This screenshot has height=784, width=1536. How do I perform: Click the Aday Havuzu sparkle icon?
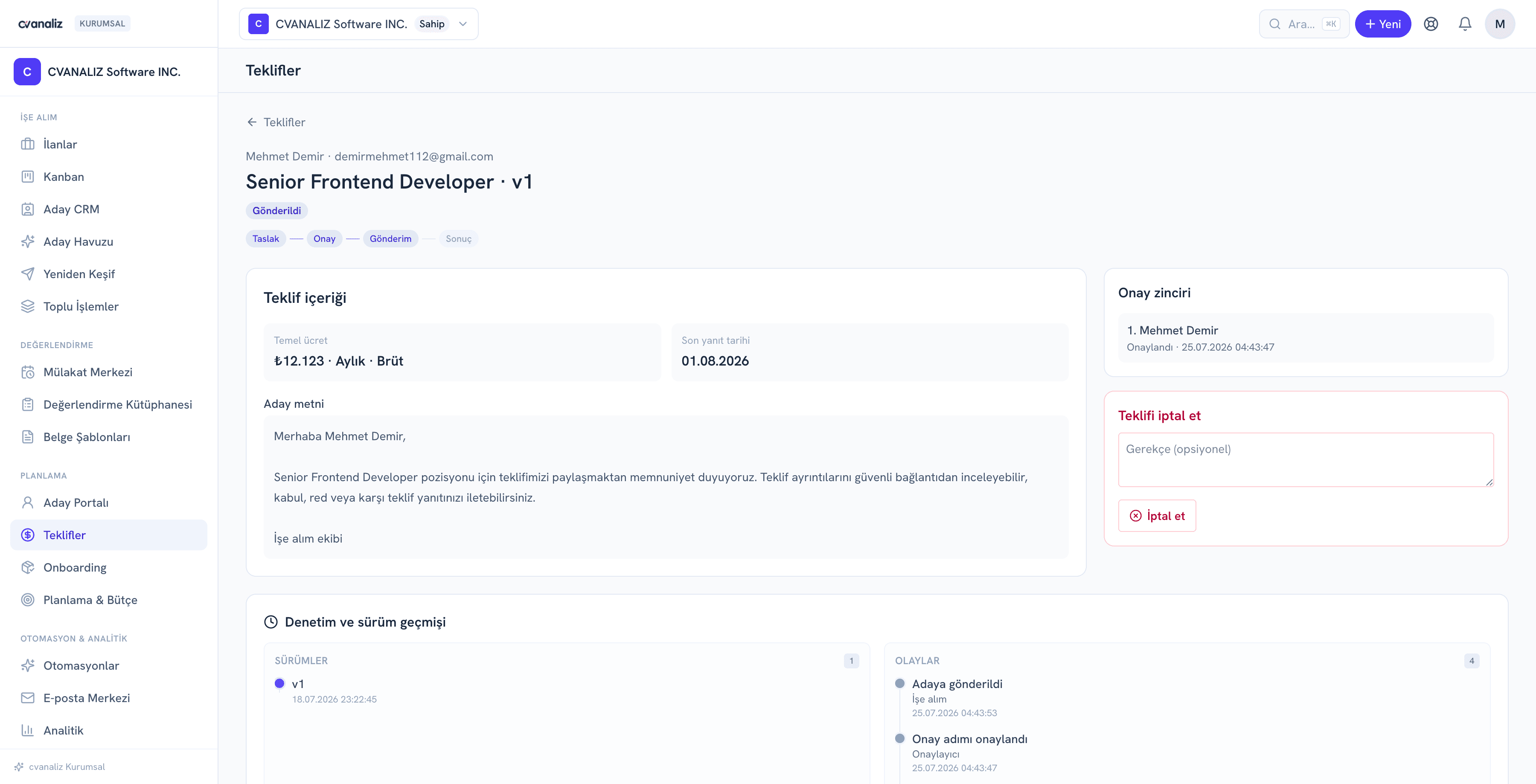27,241
